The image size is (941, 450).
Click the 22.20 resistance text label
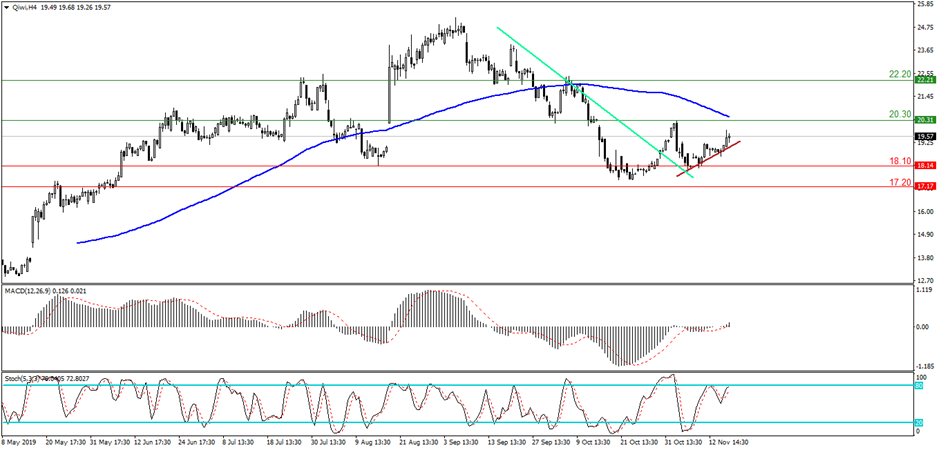[x=898, y=74]
